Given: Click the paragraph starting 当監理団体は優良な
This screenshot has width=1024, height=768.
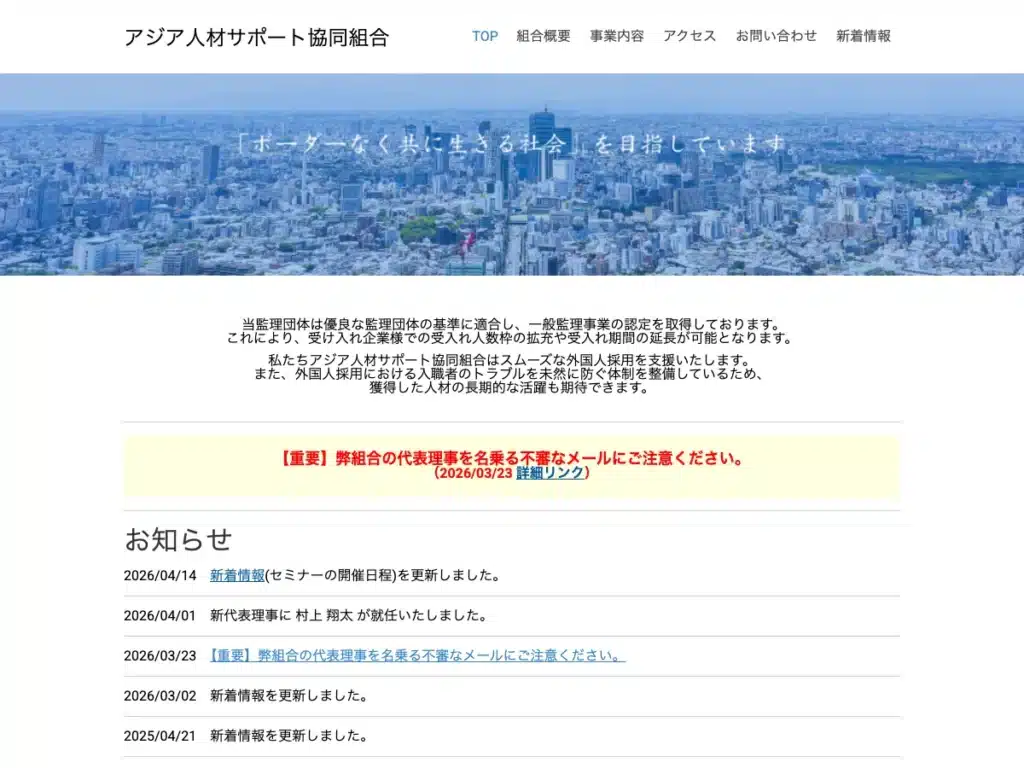Looking at the screenshot, I should [511, 331].
